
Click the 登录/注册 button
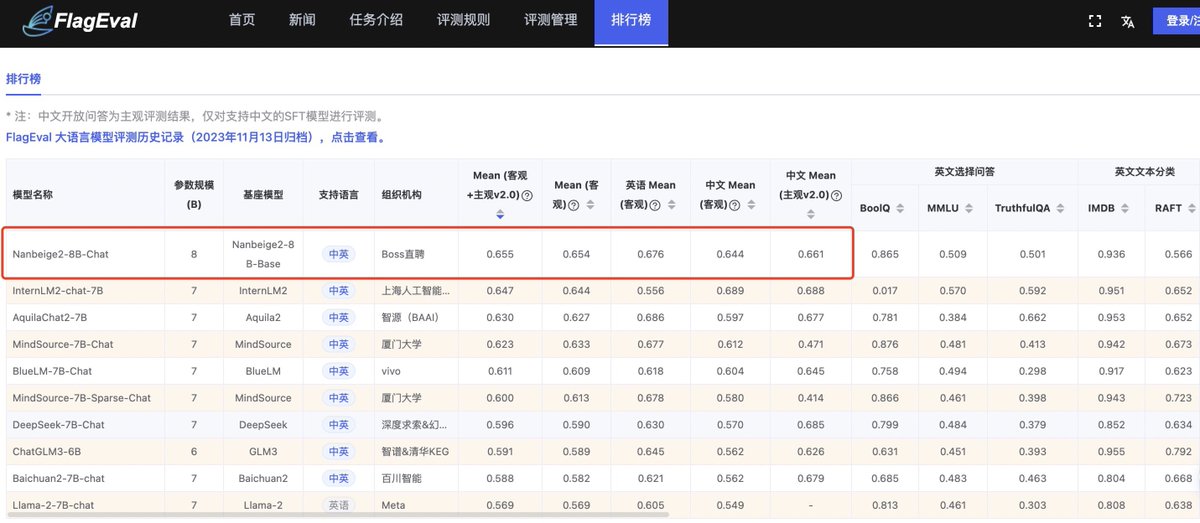coord(1176,21)
